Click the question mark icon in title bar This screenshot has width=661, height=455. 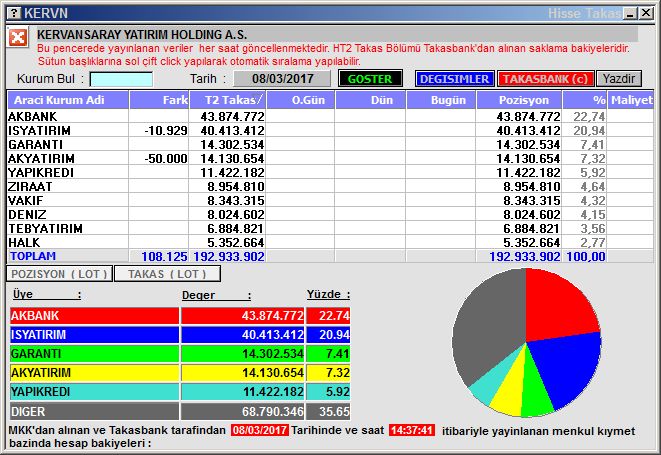pyautogui.click(x=14, y=13)
